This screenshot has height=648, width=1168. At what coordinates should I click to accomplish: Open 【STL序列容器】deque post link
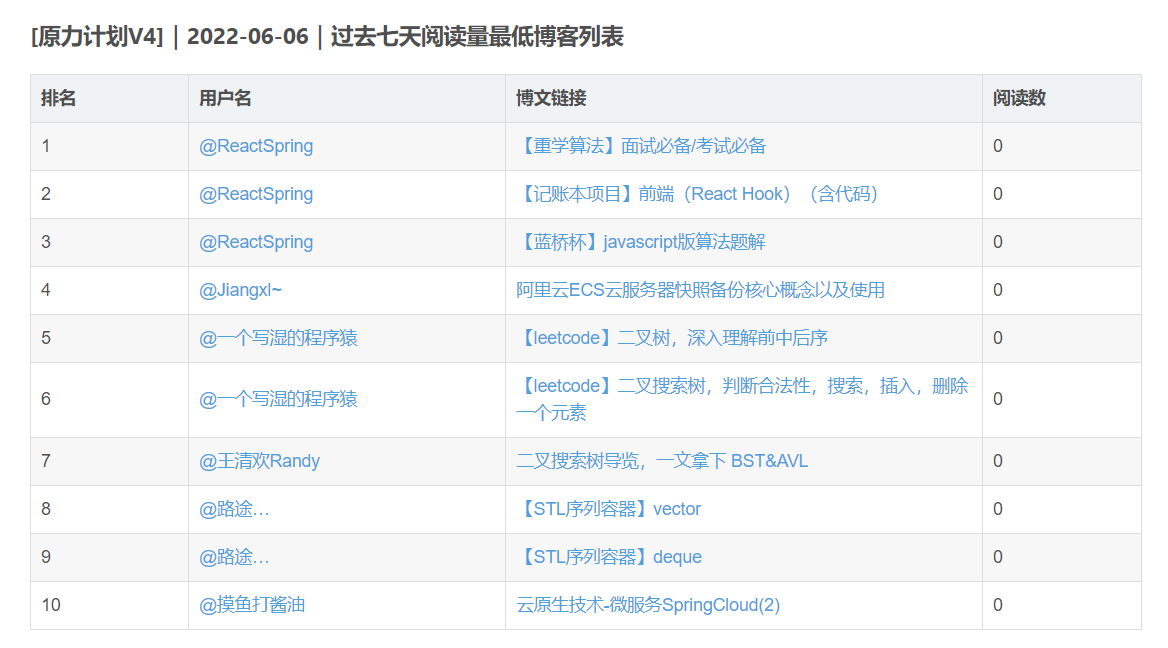pos(609,557)
